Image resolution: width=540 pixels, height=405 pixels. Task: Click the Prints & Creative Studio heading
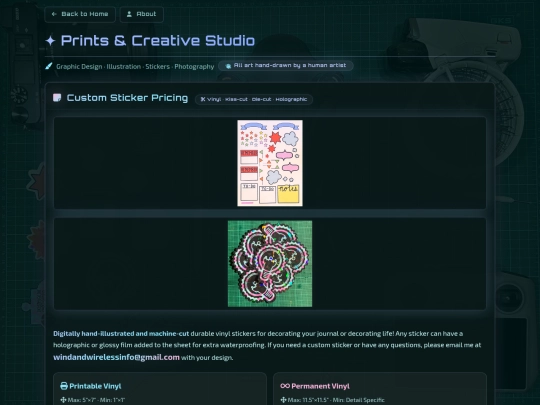click(x=158, y=41)
